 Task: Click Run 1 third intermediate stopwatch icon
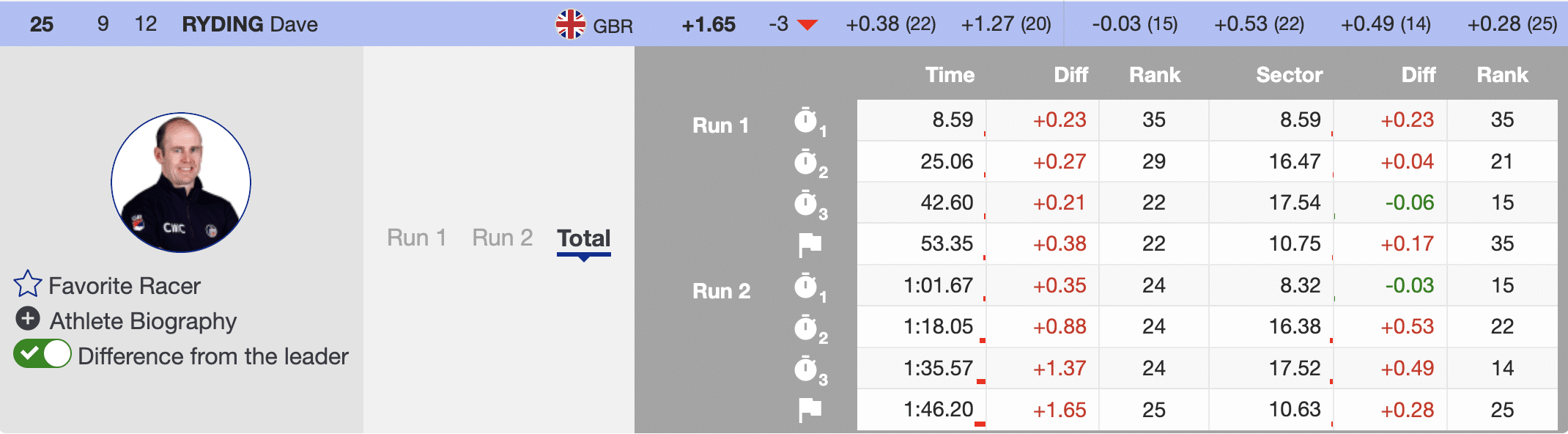(x=807, y=203)
